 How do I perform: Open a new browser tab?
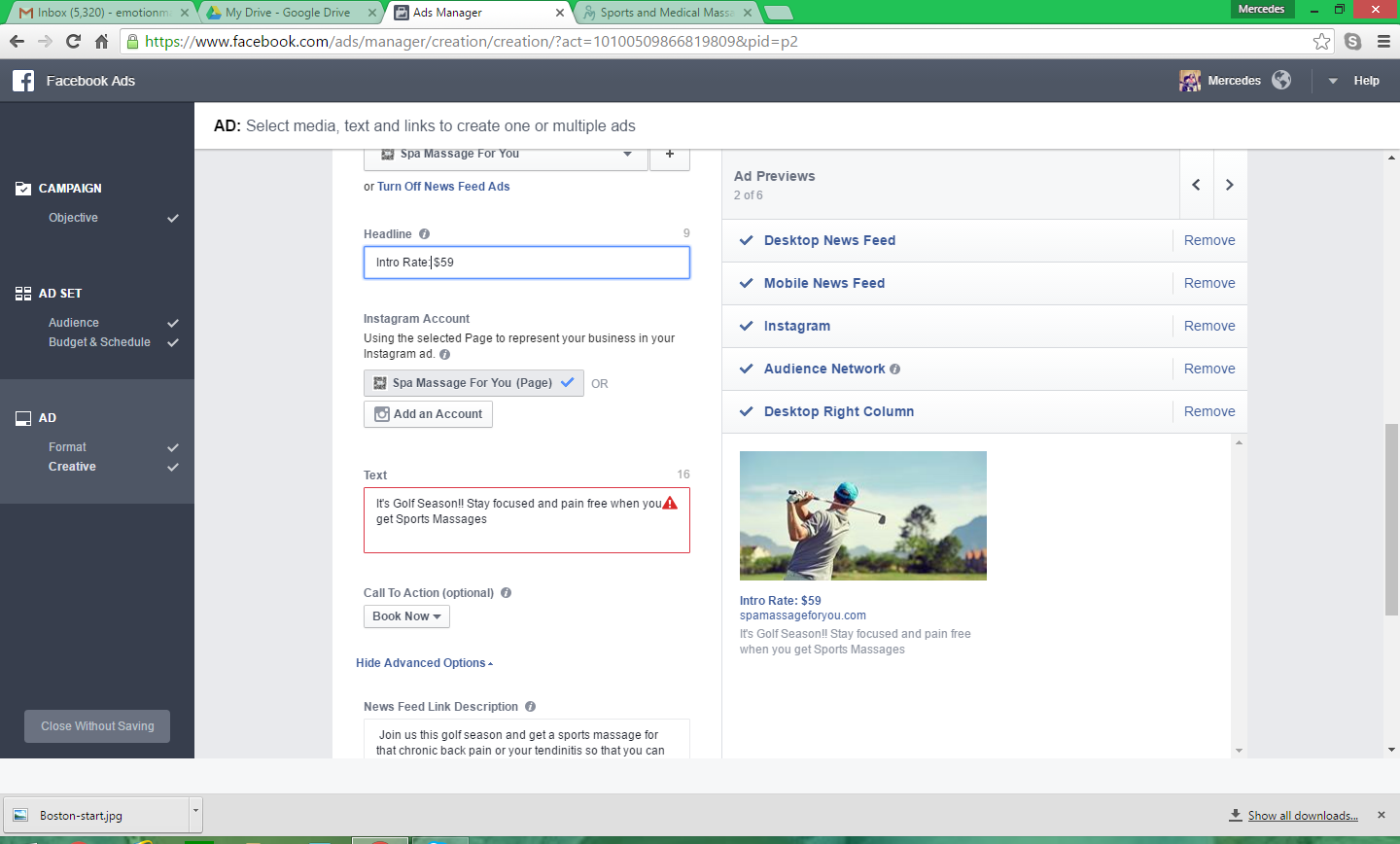[x=779, y=13]
